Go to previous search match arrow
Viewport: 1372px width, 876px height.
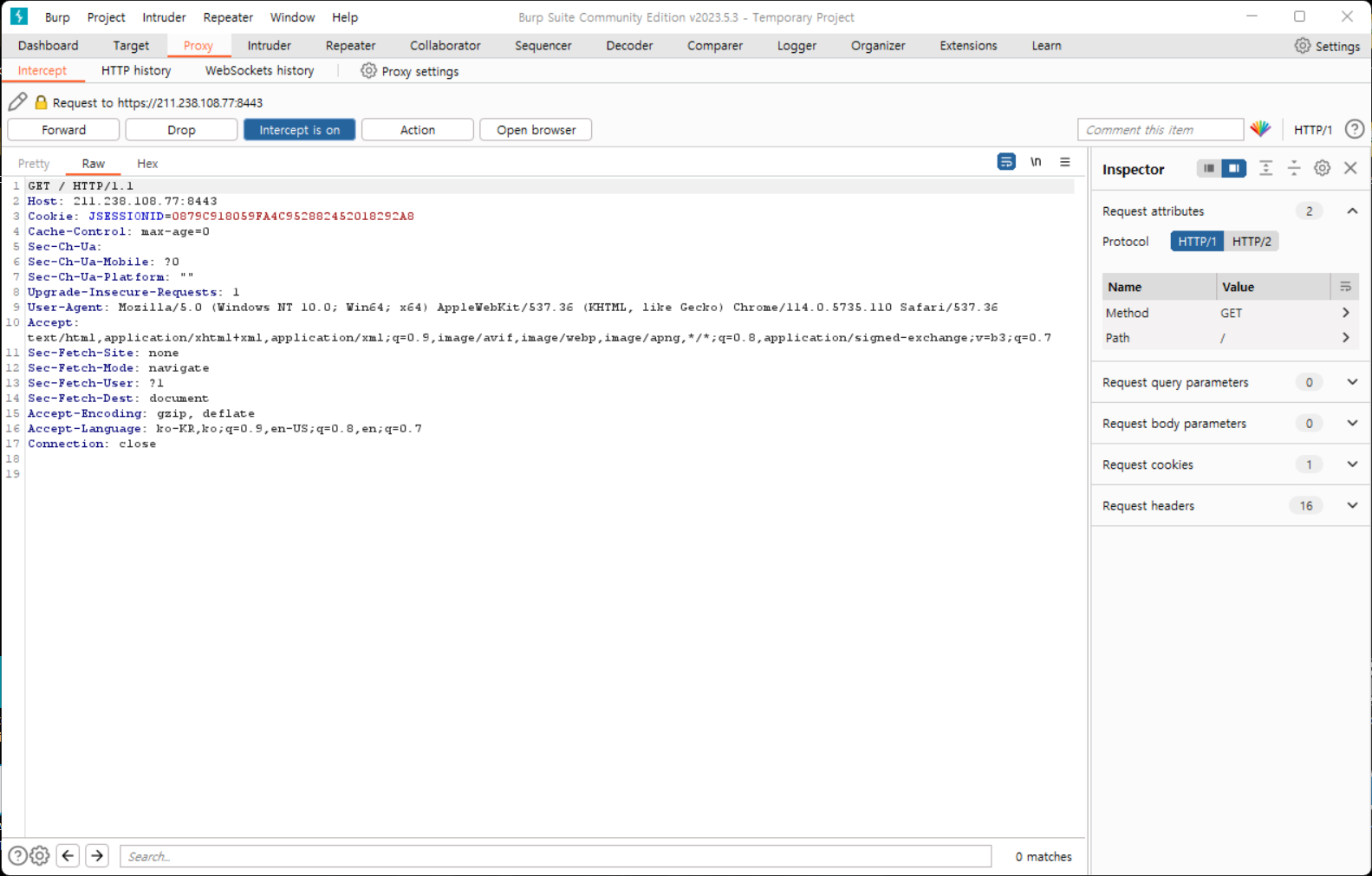tap(68, 856)
